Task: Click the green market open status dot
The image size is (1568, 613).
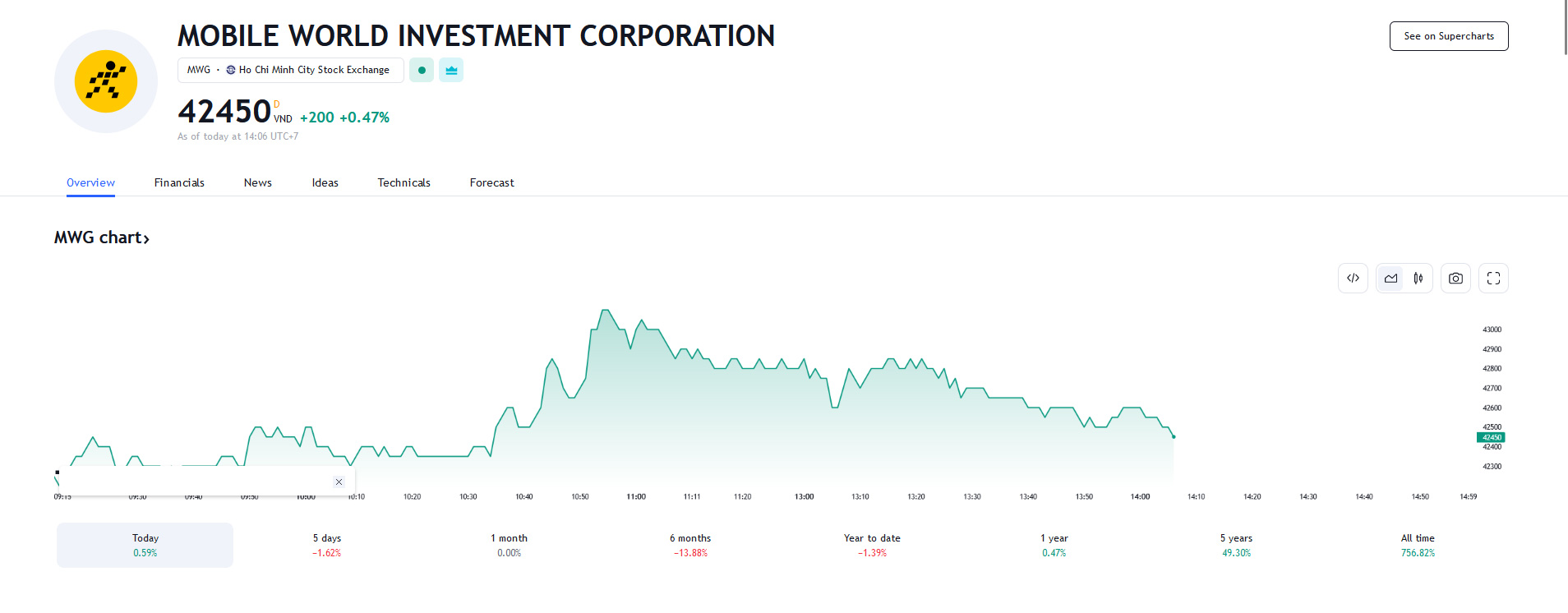Action: pos(422,71)
